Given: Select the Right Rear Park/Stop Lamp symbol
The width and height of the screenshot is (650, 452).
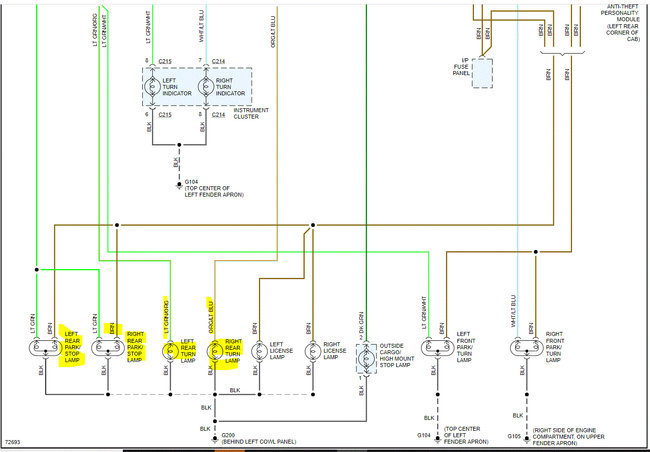Looking at the screenshot, I should (108, 348).
